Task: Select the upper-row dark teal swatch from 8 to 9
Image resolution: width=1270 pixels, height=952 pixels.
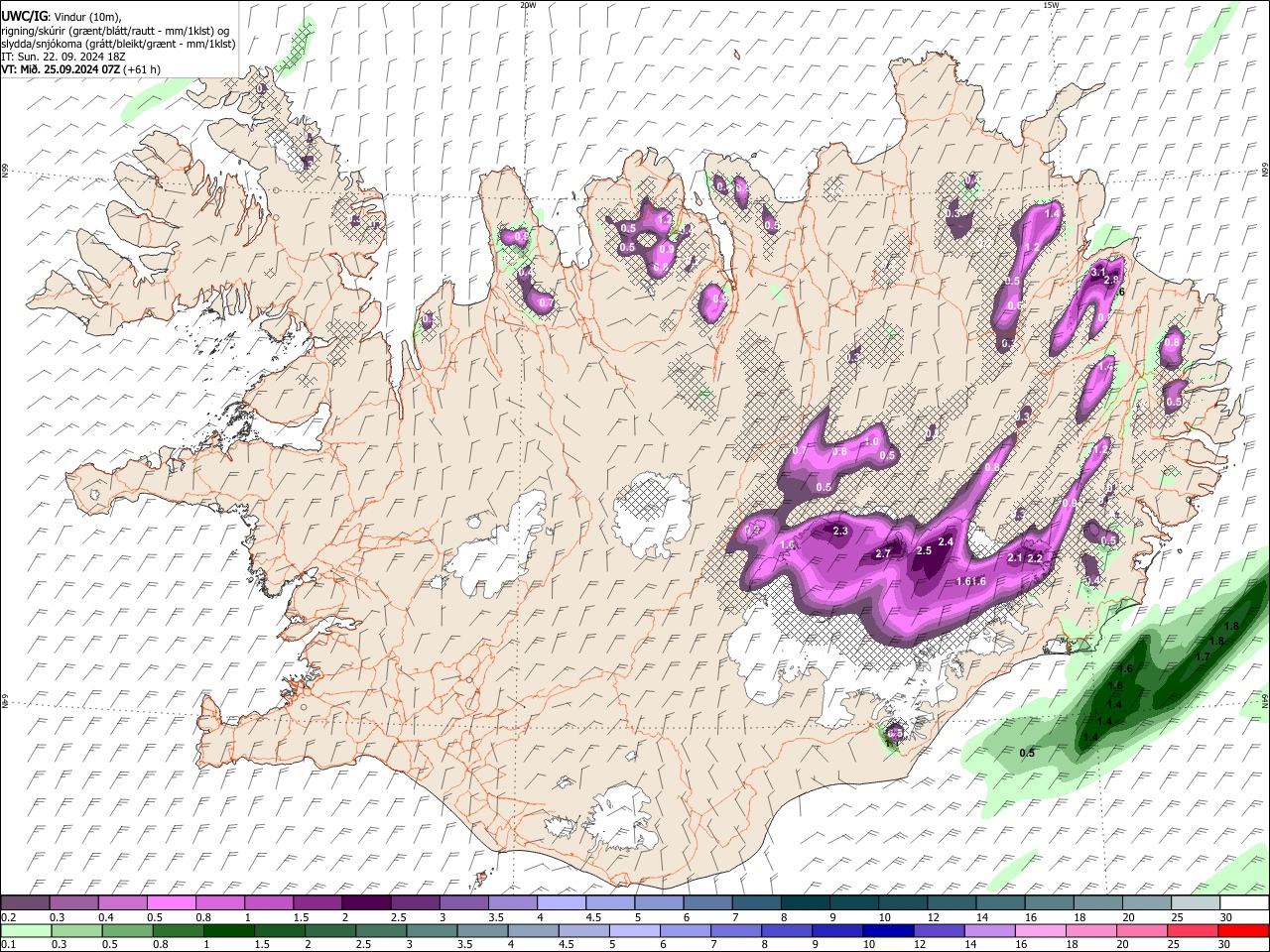Action: [x=807, y=902]
